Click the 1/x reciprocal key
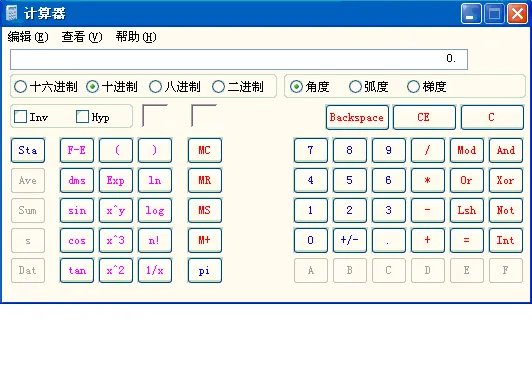 click(x=155, y=270)
